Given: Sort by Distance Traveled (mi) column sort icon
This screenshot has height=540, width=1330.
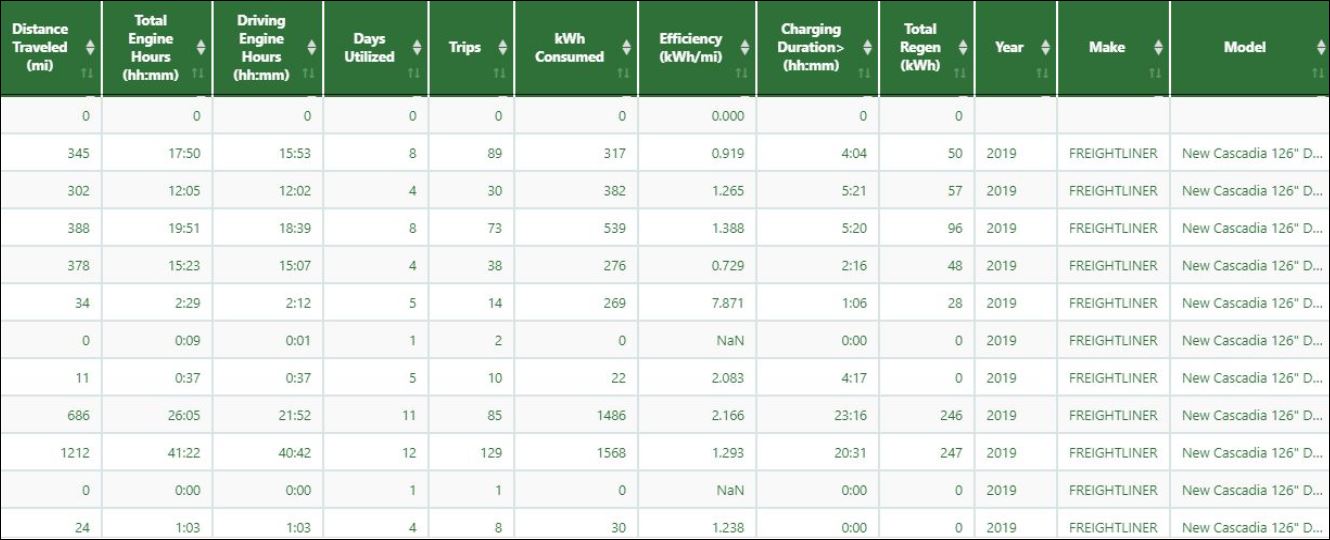Looking at the screenshot, I should tap(90, 47).
